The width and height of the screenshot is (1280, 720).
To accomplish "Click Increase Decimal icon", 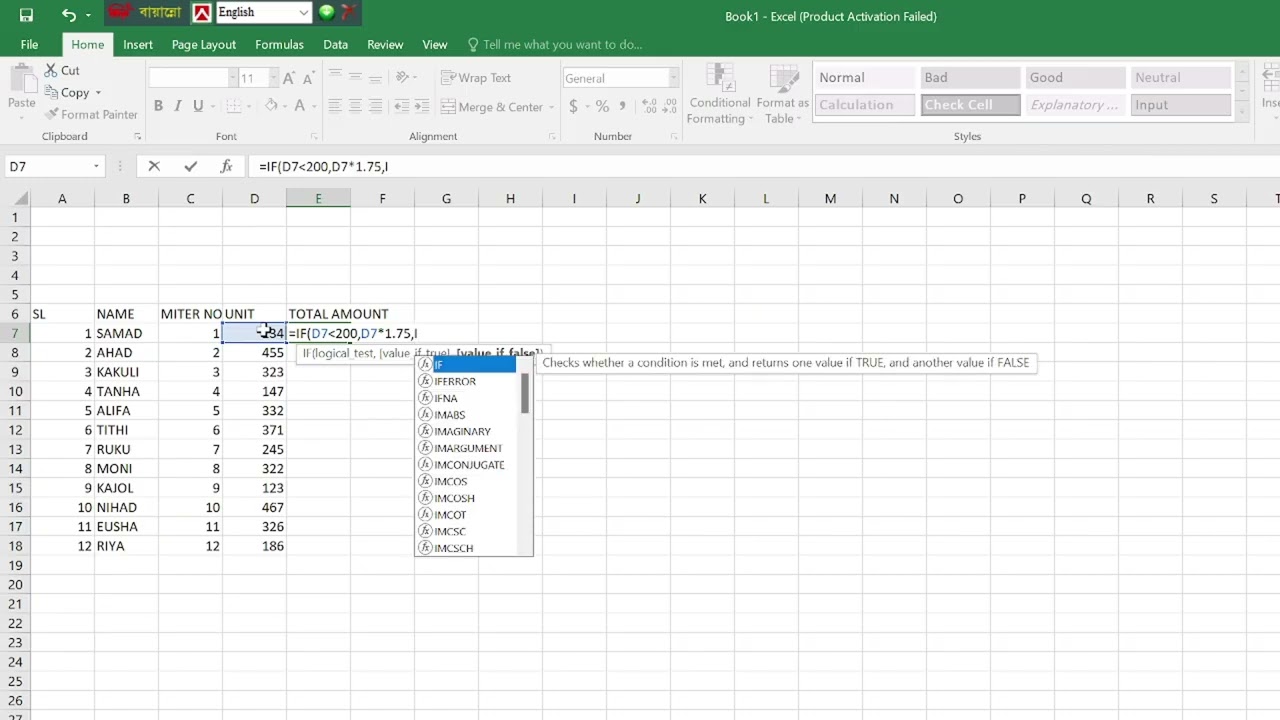I will coord(647,107).
